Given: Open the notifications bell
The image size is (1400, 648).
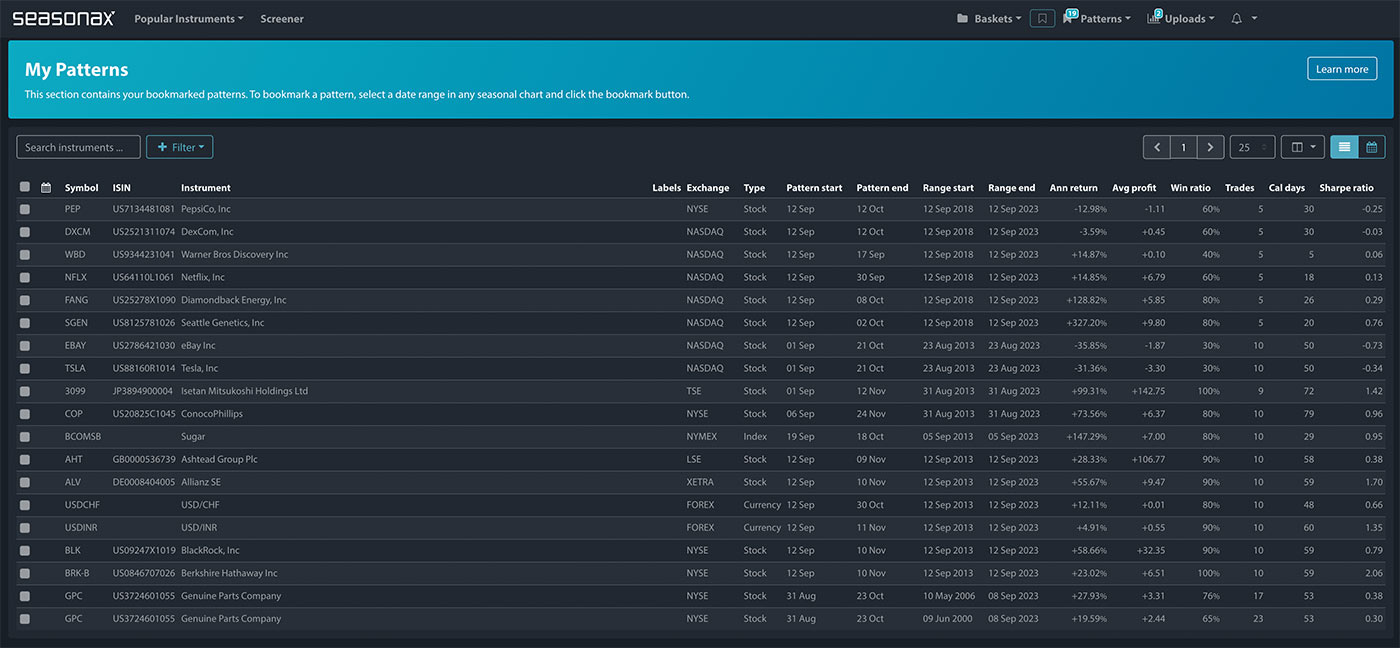Looking at the screenshot, I should tap(1237, 18).
